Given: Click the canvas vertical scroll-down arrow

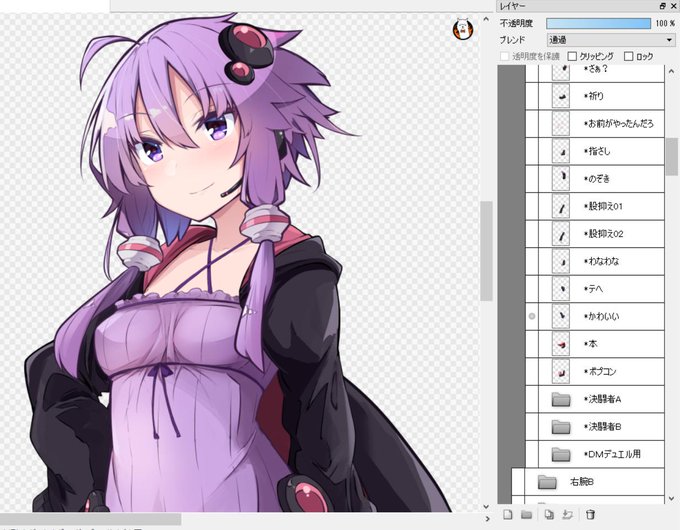Looking at the screenshot, I should 486,506.
